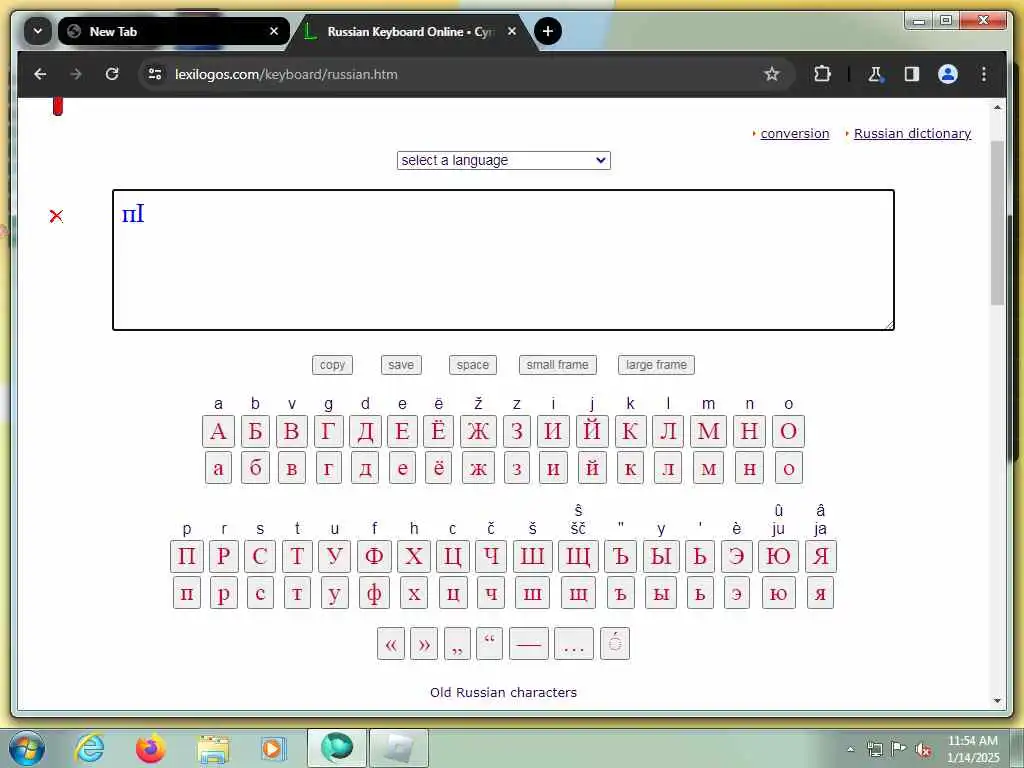This screenshot has width=1024, height=768.
Task: Open the Russian dictionary link
Action: (912, 133)
